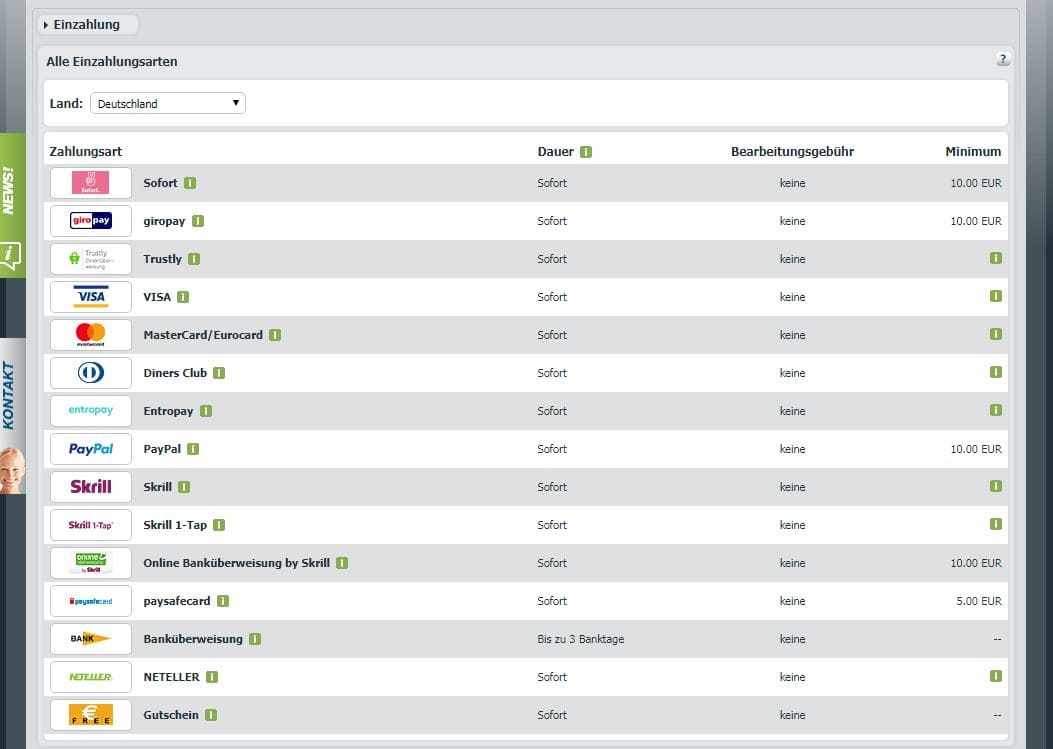This screenshot has width=1053, height=749.
Task: Click the Banküberweisung payment method name
Action: 193,639
